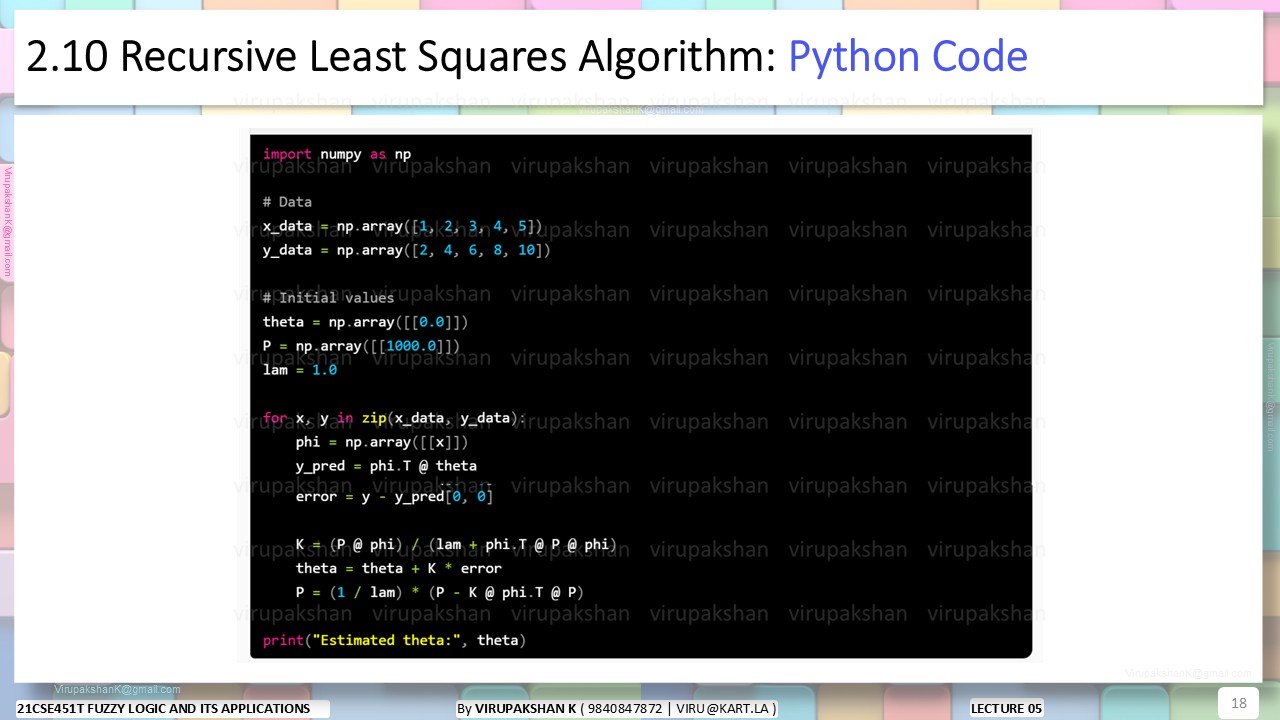The width and height of the screenshot is (1280, 720).
Task: Click the '2.10 Recursive Least Squares Algorithm' heading
Action: click(401, 57)
